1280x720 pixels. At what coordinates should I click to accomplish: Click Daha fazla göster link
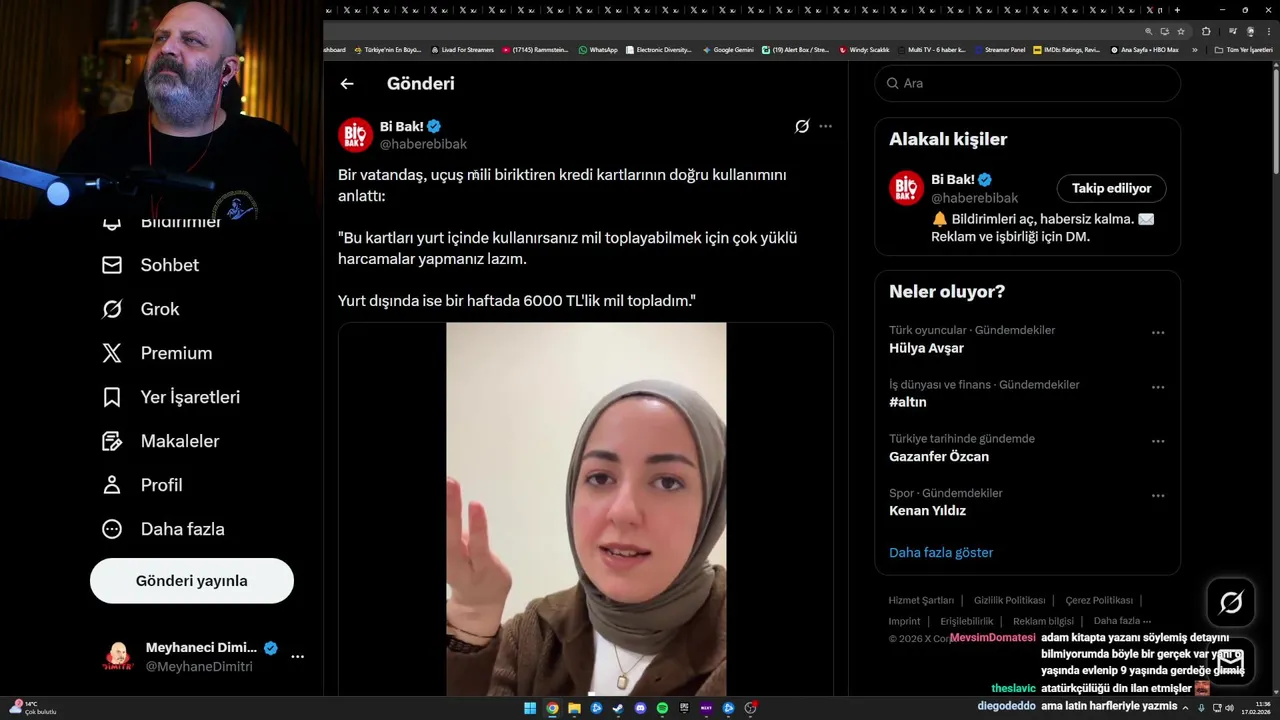(x=941, y=552)
